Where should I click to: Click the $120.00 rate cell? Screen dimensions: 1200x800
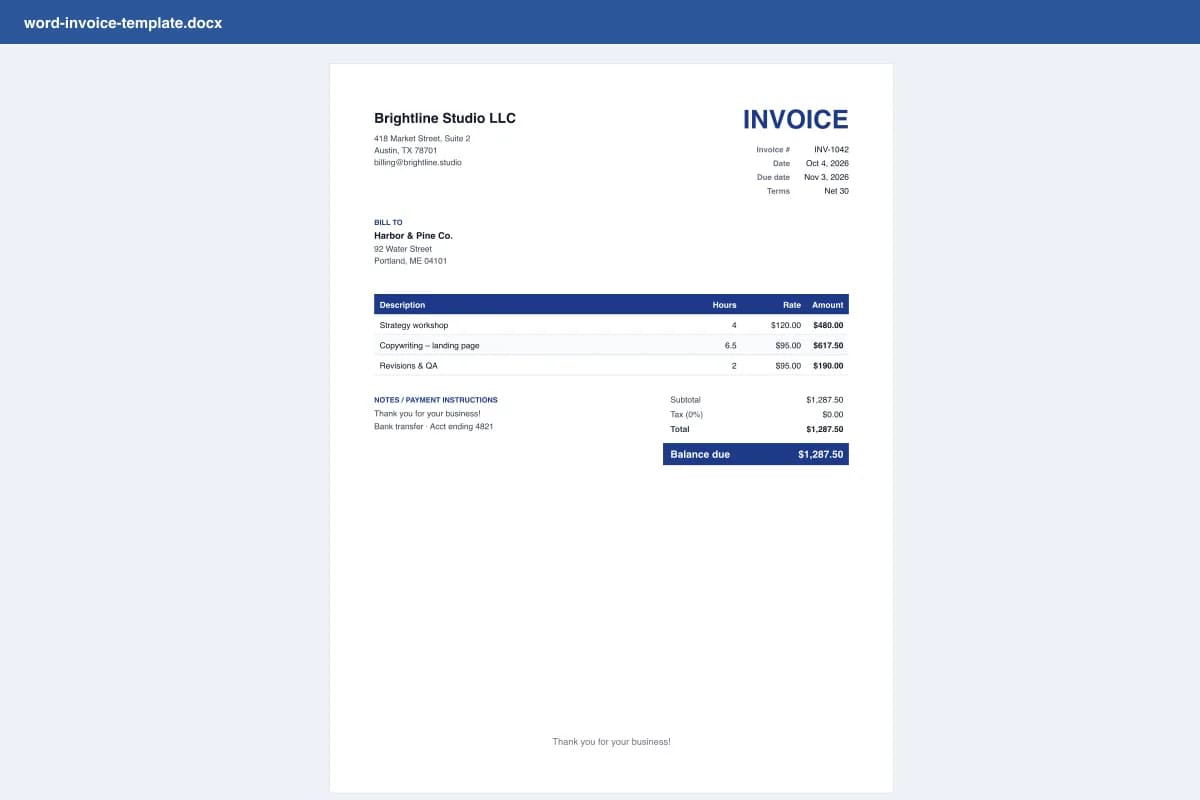[x=786, y=325]
